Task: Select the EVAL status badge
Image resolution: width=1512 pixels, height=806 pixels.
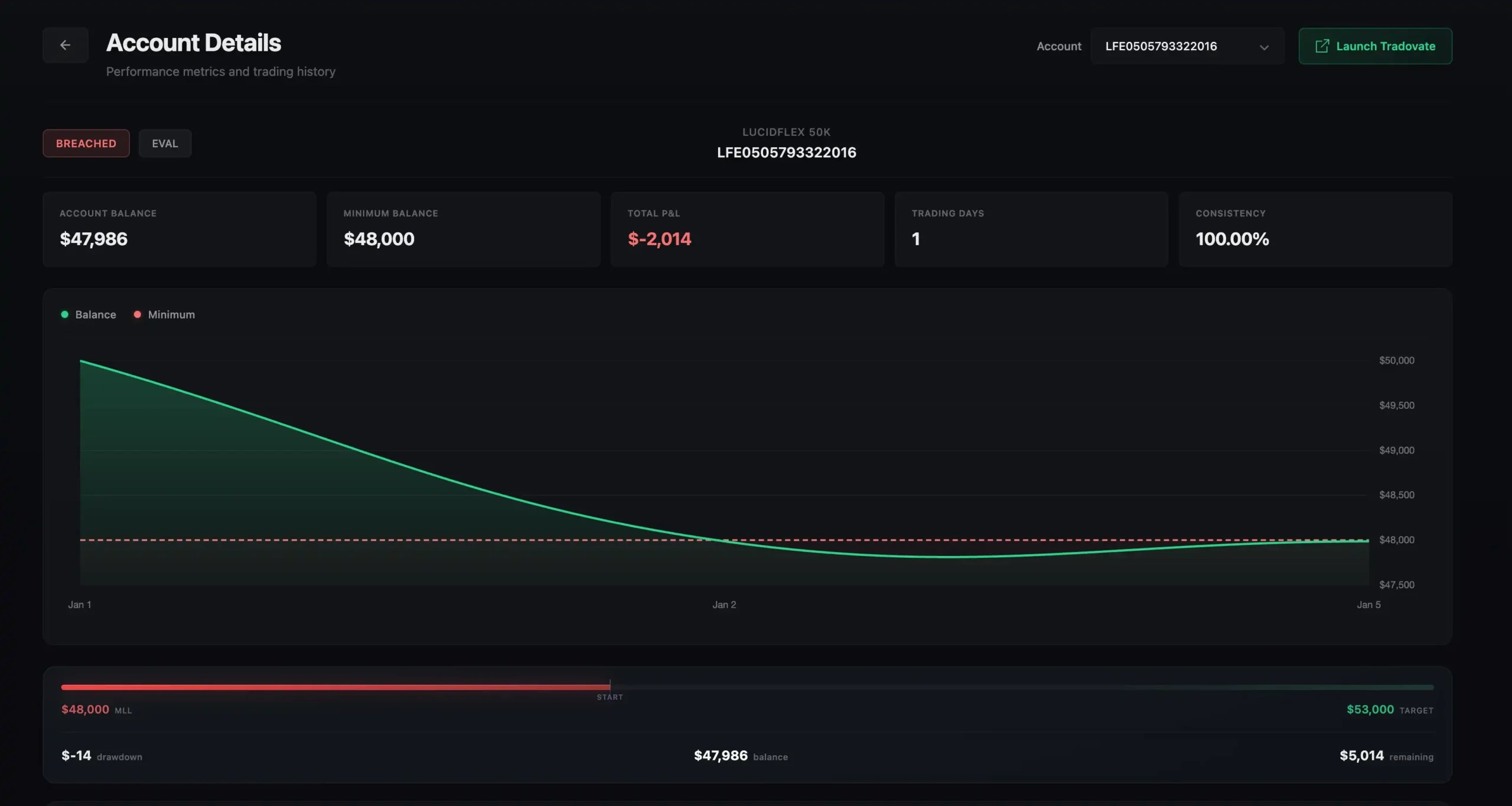Action: (x=165, y=143)
